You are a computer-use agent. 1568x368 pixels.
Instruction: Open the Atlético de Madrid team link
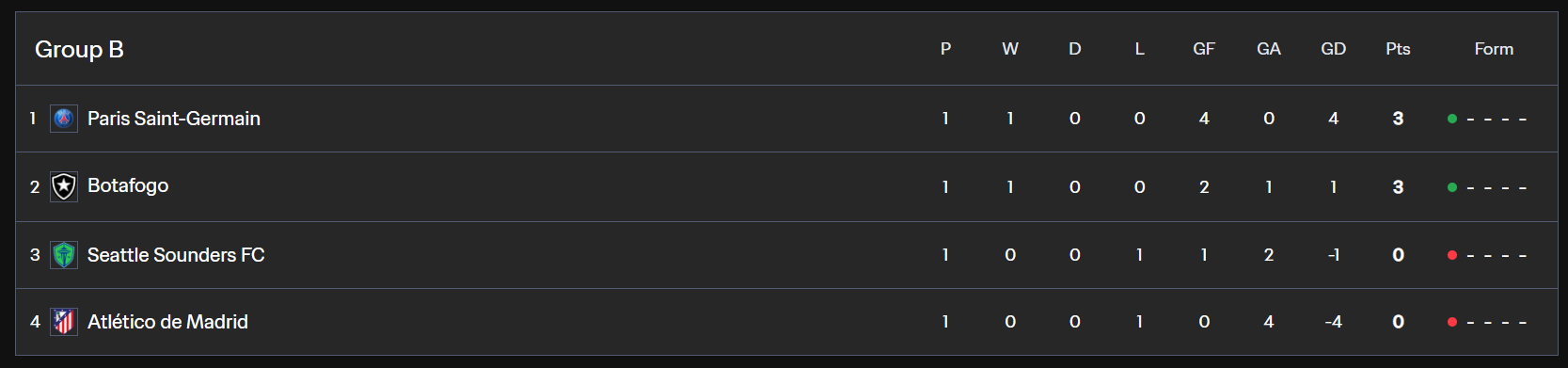tap(167, 322)
